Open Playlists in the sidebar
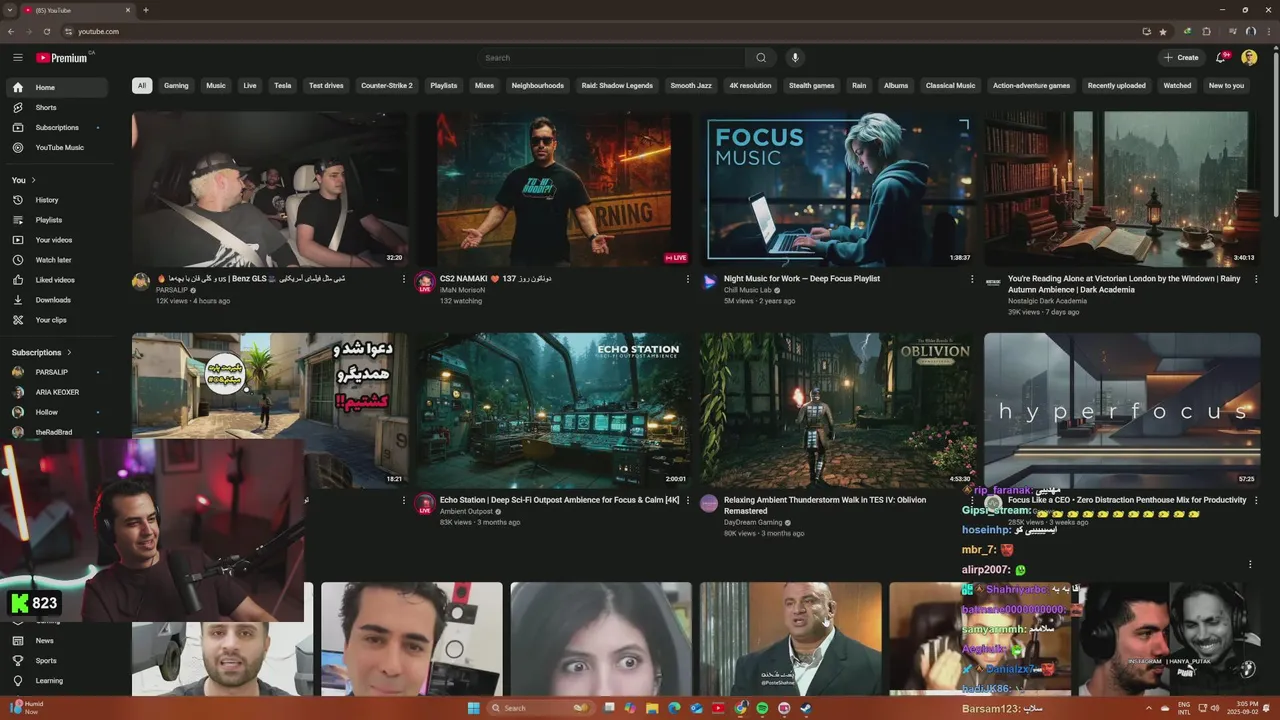1280x720 pixels. pyautogui.click(x=58, y=220)
